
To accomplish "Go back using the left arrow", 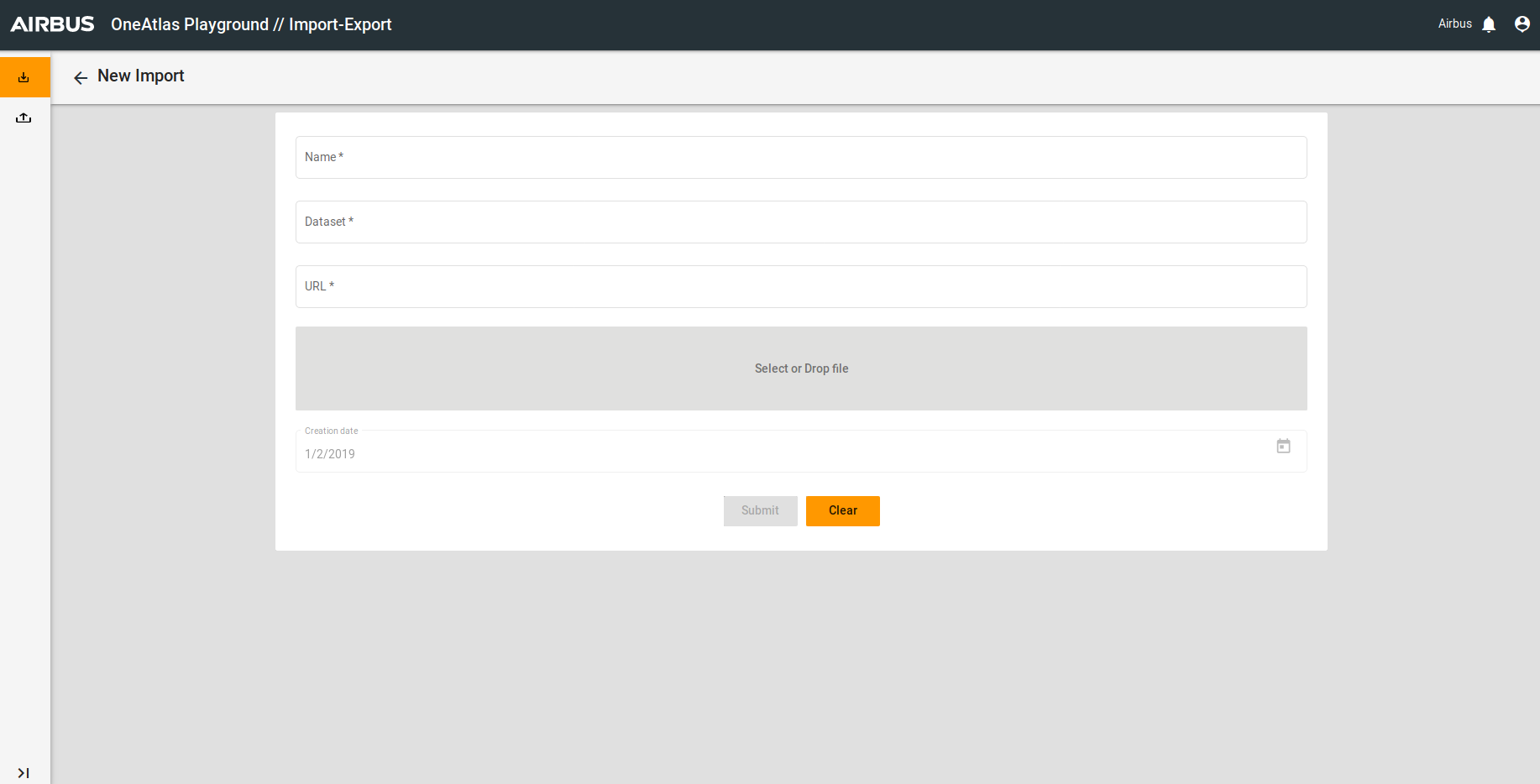I will point(81,78).
